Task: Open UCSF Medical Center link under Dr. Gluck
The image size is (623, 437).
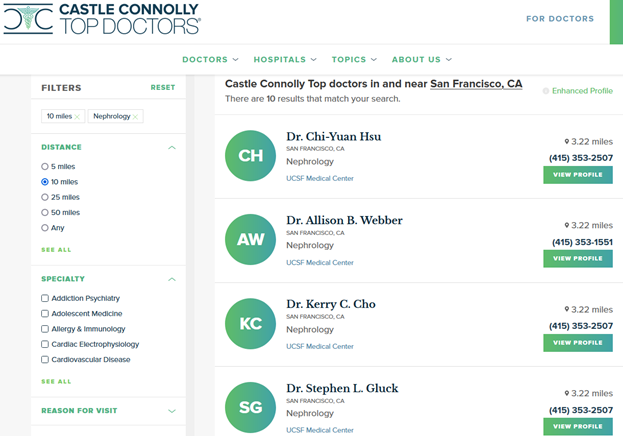Action: pos(320,430)
